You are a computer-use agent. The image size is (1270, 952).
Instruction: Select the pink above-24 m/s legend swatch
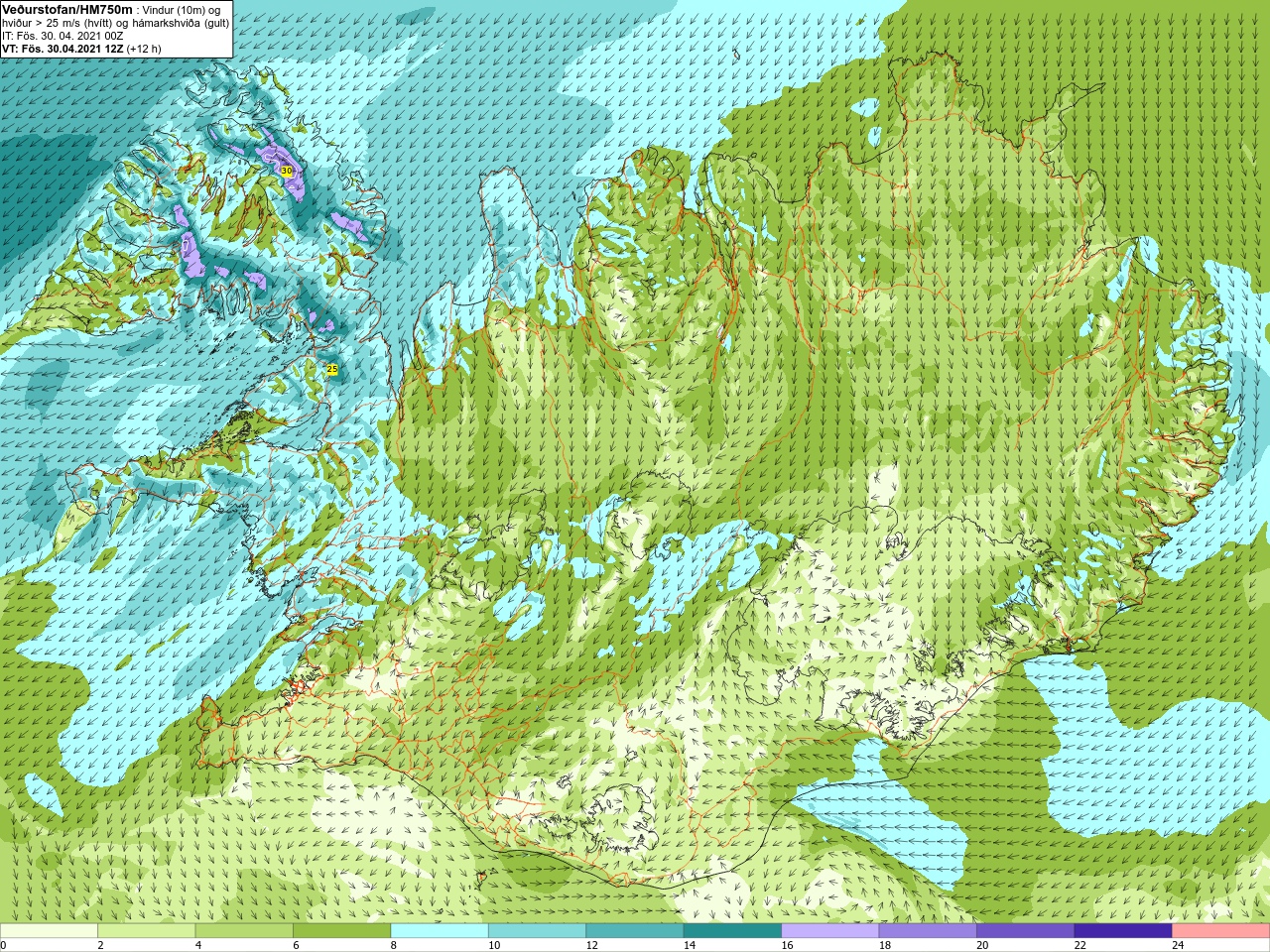pyautogui.click(x=1221, y=931)
